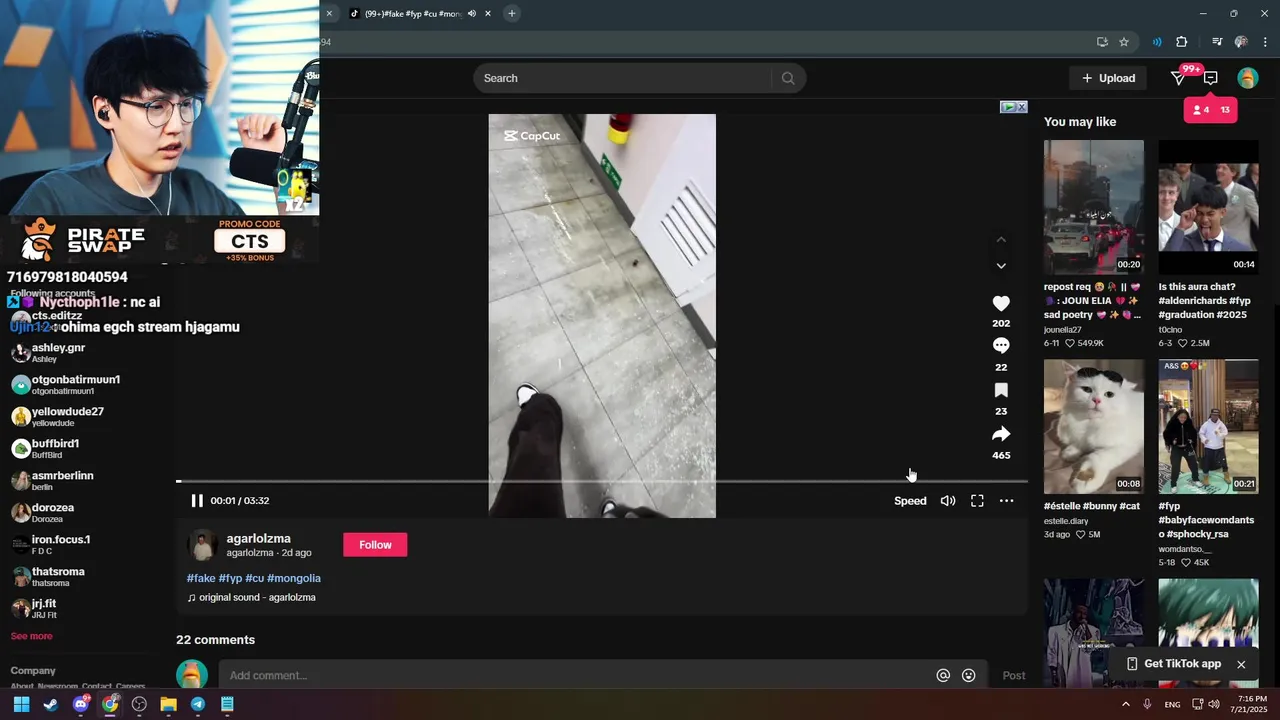
Task: Close the ad banner X icon
Action: [x=1021, y=107]
